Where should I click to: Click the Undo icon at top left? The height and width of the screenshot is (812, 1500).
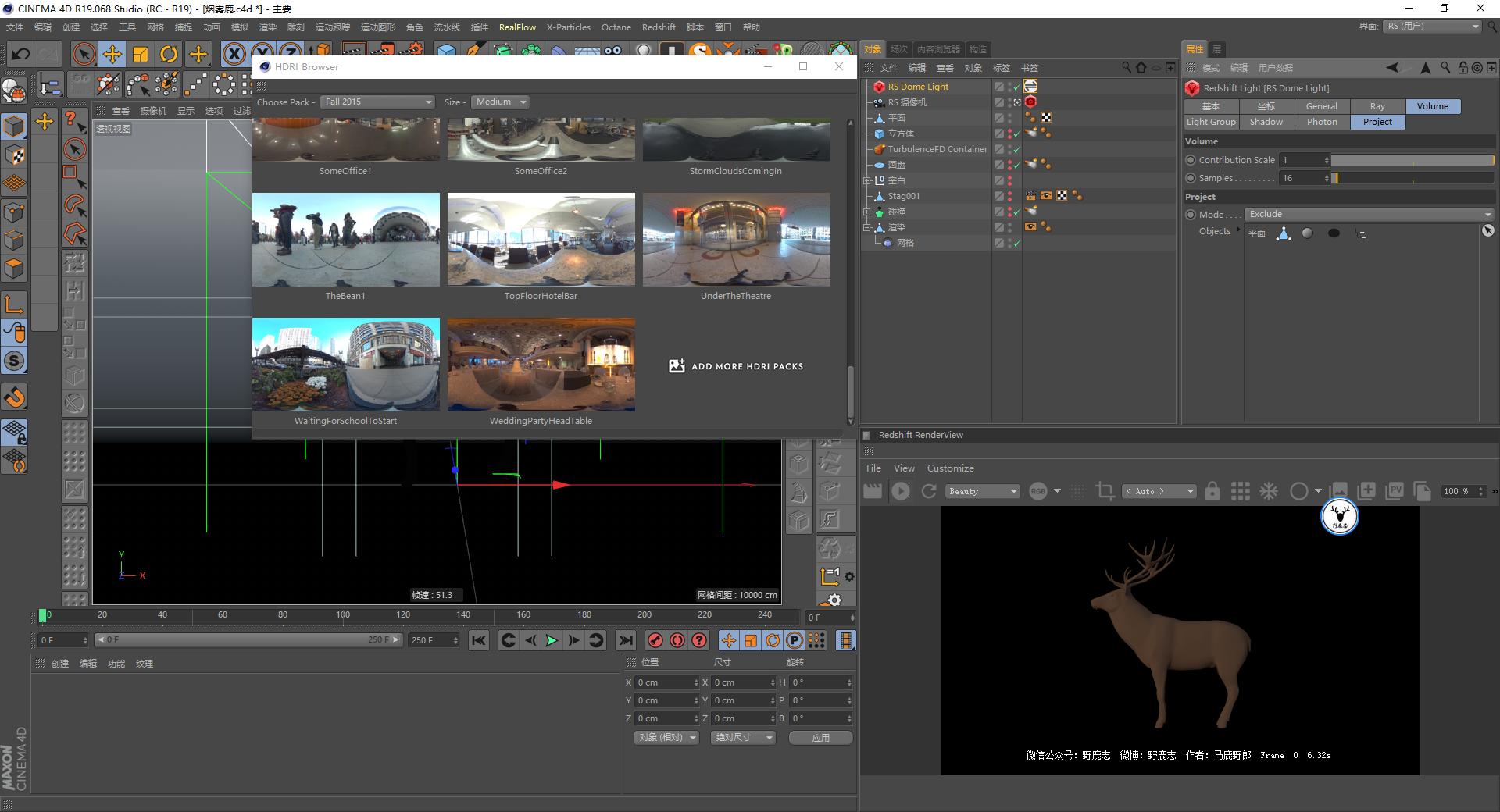click(x=20, y=54)
